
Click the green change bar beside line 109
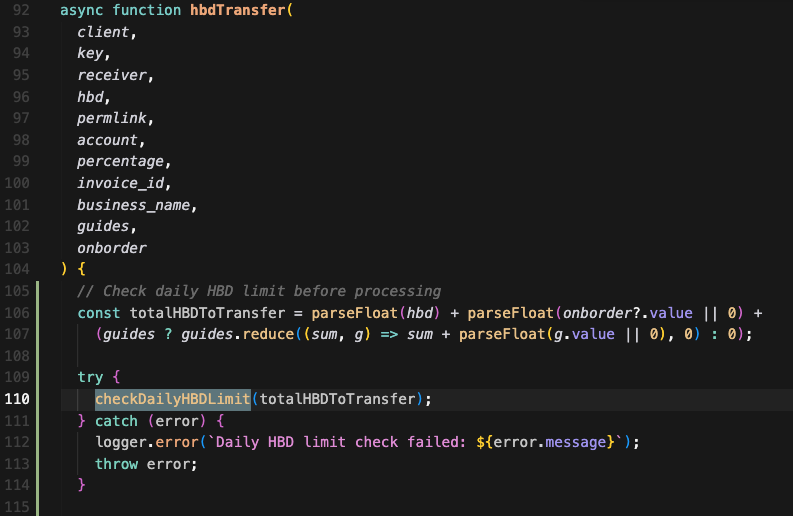coord(38,377)
